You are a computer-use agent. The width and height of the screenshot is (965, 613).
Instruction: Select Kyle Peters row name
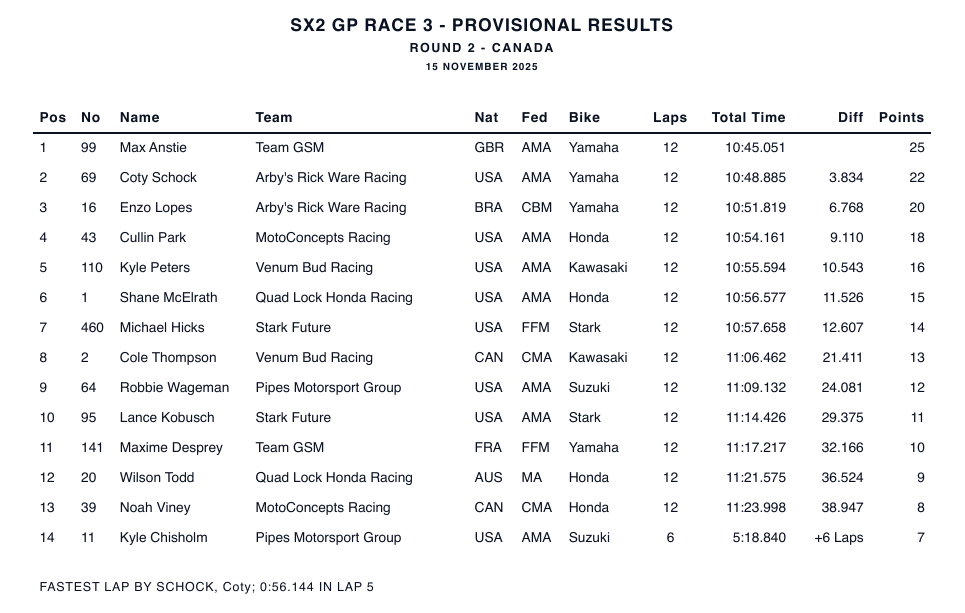click(x=155, y=267)
